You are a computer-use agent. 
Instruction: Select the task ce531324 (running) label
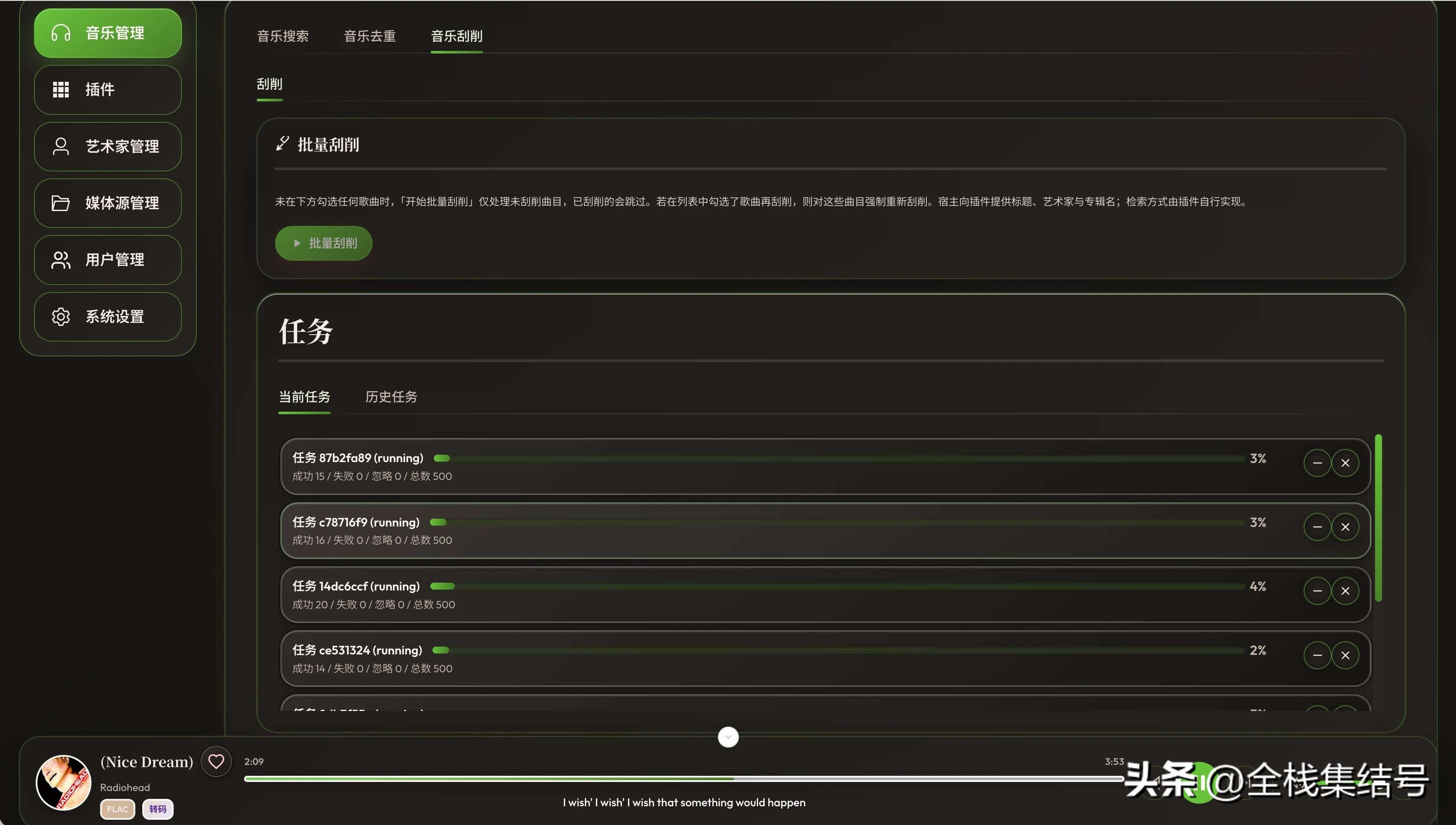(x=357, y=650)
